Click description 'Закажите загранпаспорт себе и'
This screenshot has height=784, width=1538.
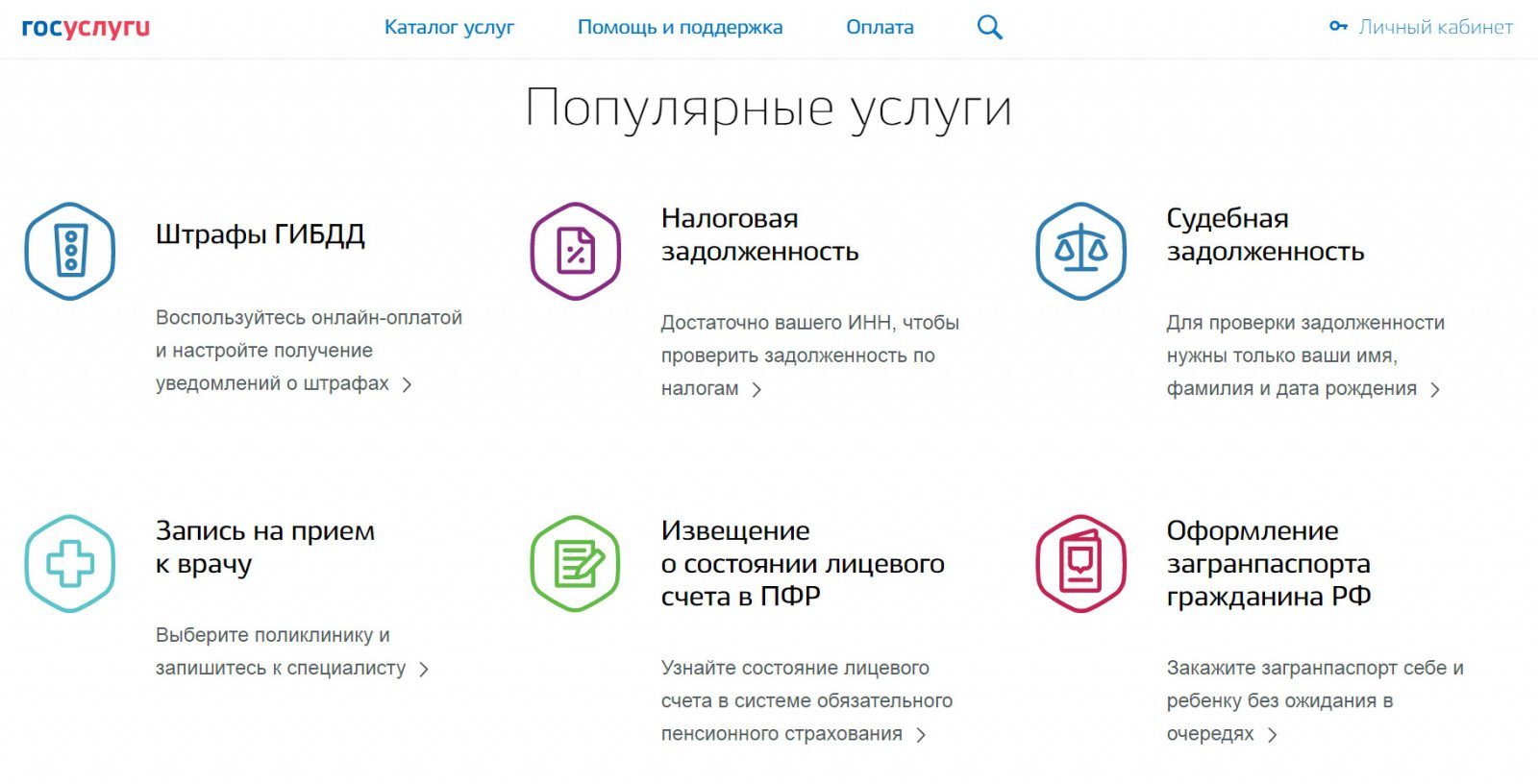coord(1315,668)
